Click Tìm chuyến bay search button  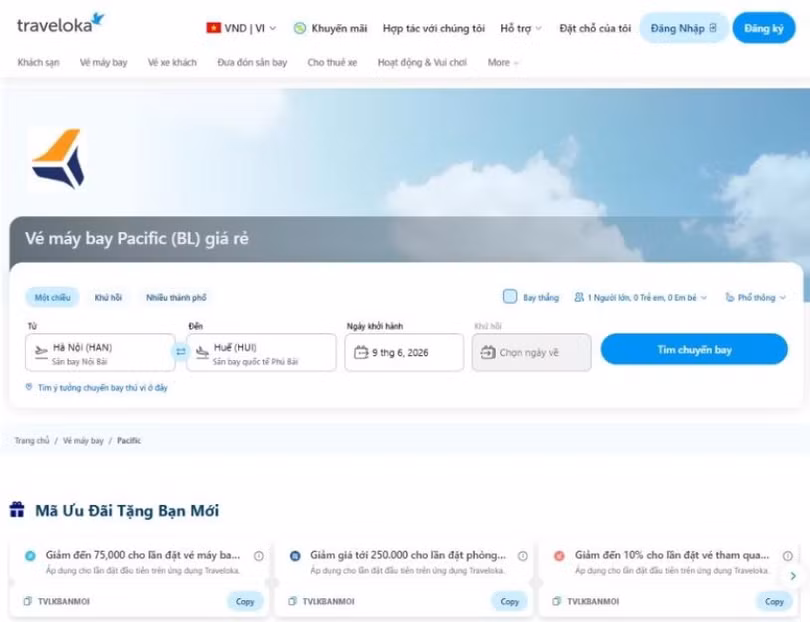pos(694,350)
